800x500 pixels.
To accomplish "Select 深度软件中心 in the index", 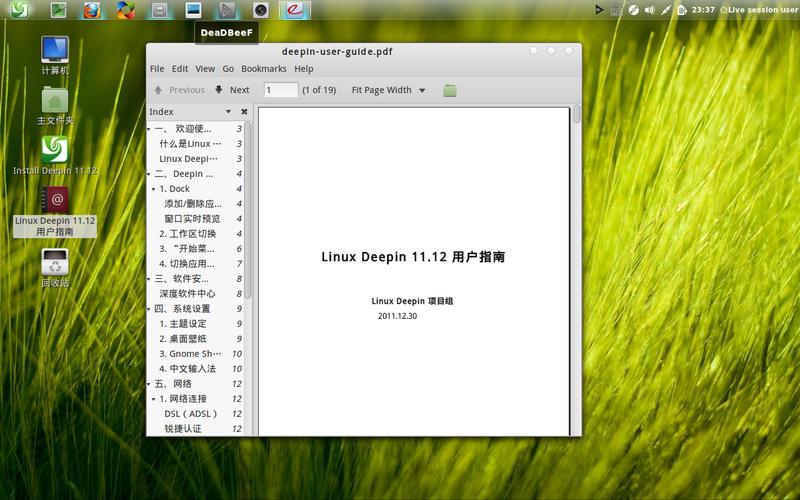I will click(187, 294).
